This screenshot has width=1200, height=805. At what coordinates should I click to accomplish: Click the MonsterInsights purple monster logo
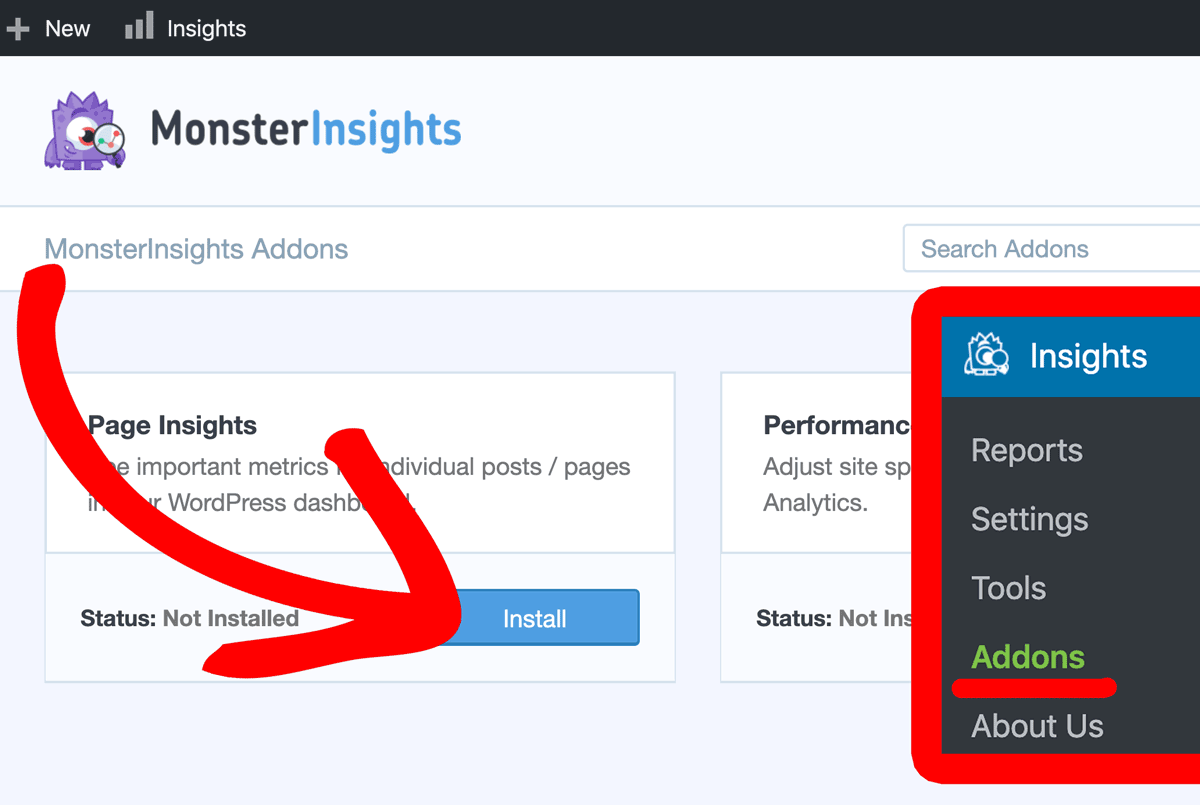86,131
